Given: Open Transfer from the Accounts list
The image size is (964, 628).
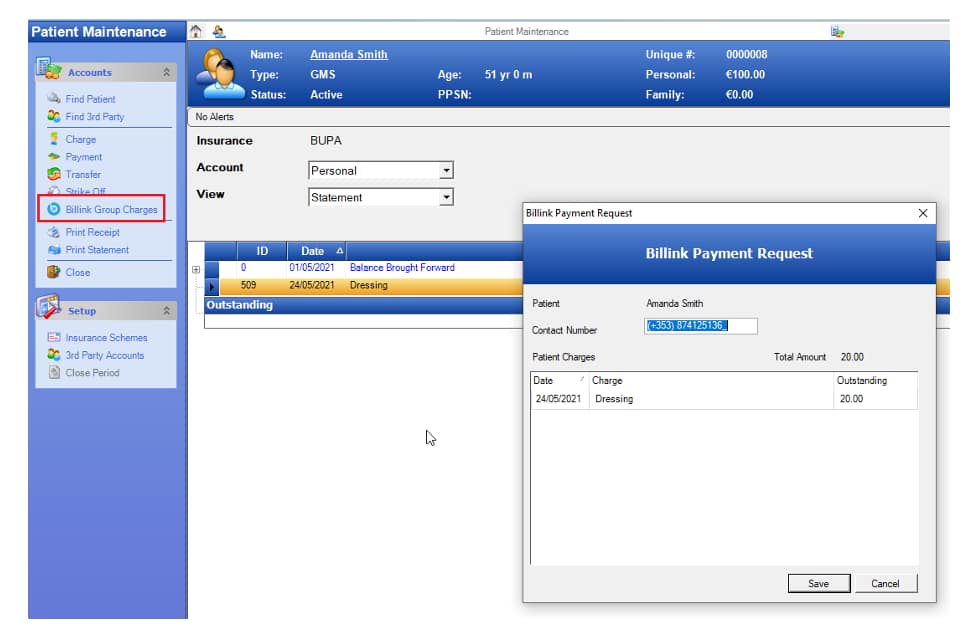Looking at the screenshot, I should (83, 175).
